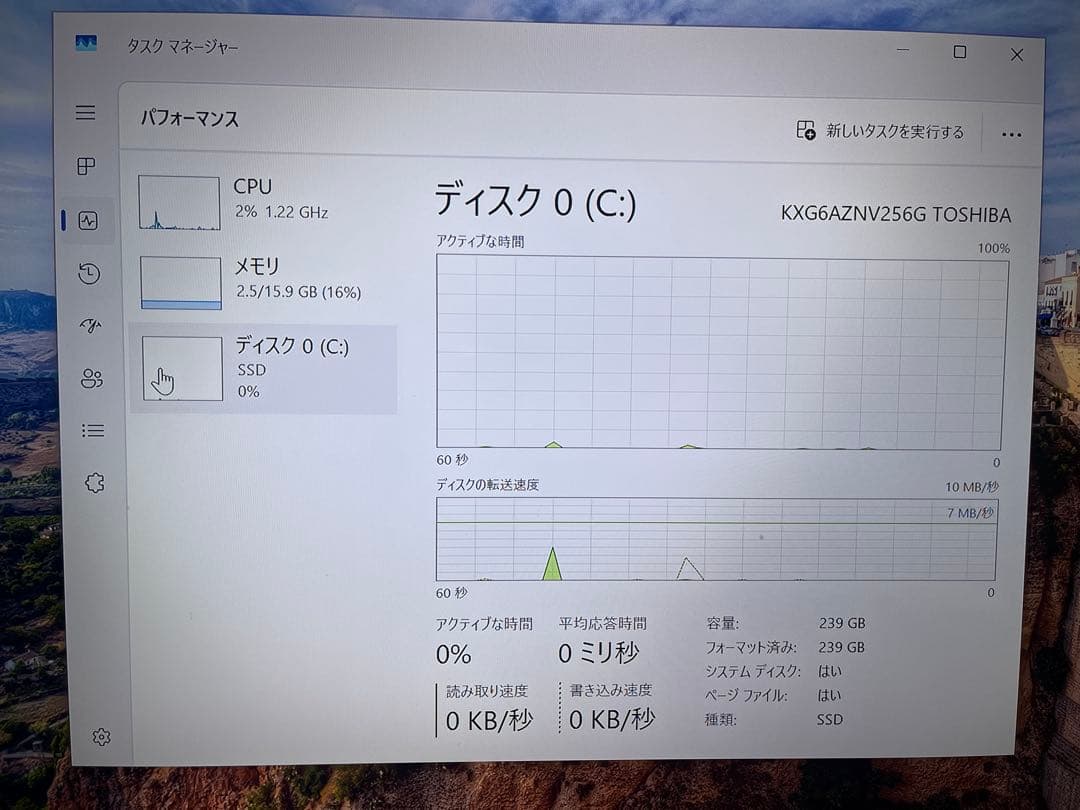Switch to the CPU performance tab
Image resolution: width=1080 pixels, height=810 pixels.
pyautogui.click(x=265, y=198)
